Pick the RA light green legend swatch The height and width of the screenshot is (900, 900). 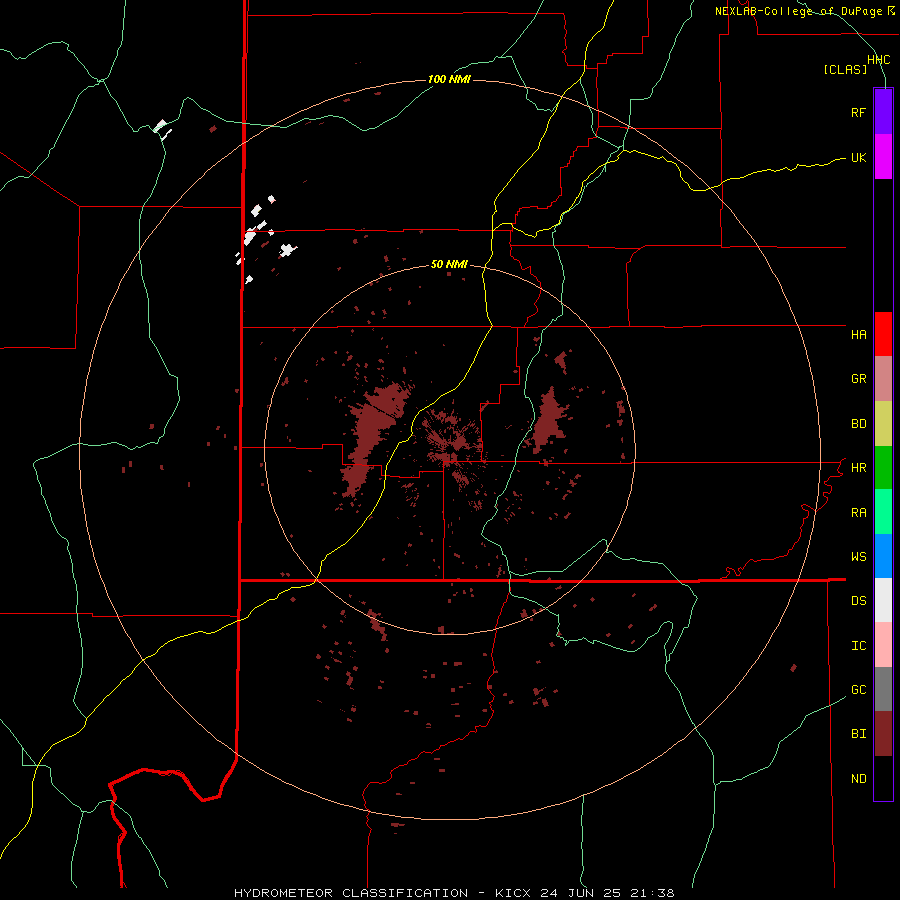883,512
